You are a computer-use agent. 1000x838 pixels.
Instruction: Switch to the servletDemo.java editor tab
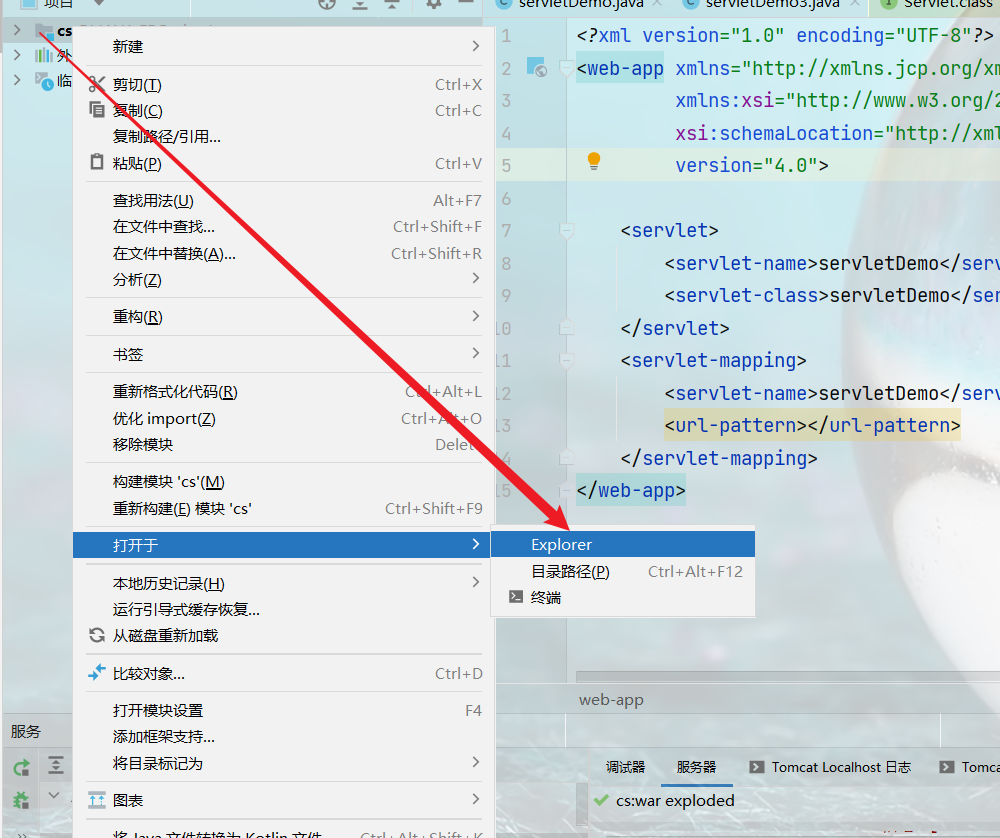[580, 4]
